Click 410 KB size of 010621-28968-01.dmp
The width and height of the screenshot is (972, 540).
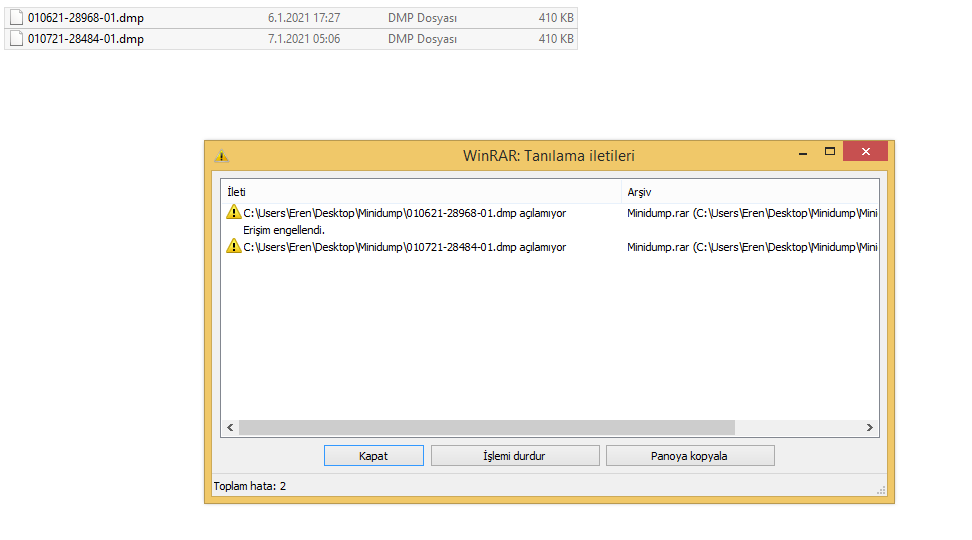[556, 18]
